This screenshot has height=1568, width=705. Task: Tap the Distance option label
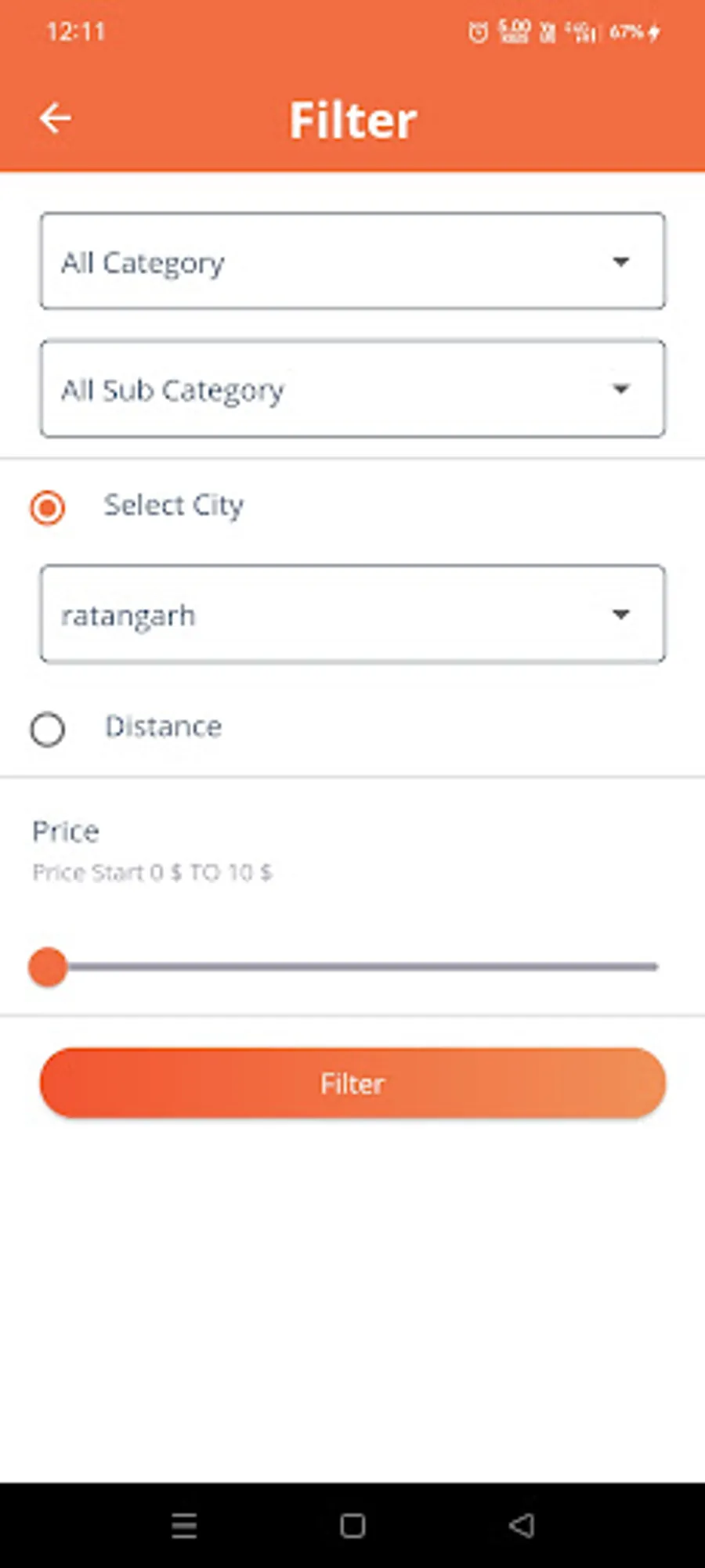click(164, 727)
